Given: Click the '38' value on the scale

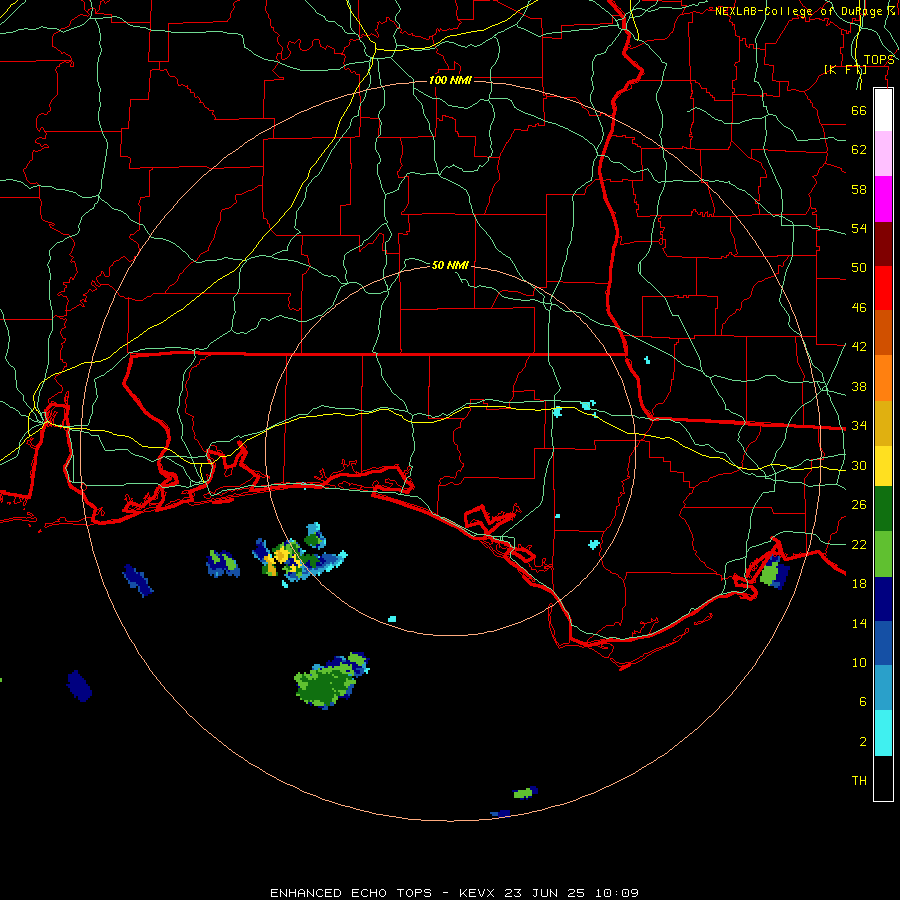Looking at the screenshot, I should (859, 386).
